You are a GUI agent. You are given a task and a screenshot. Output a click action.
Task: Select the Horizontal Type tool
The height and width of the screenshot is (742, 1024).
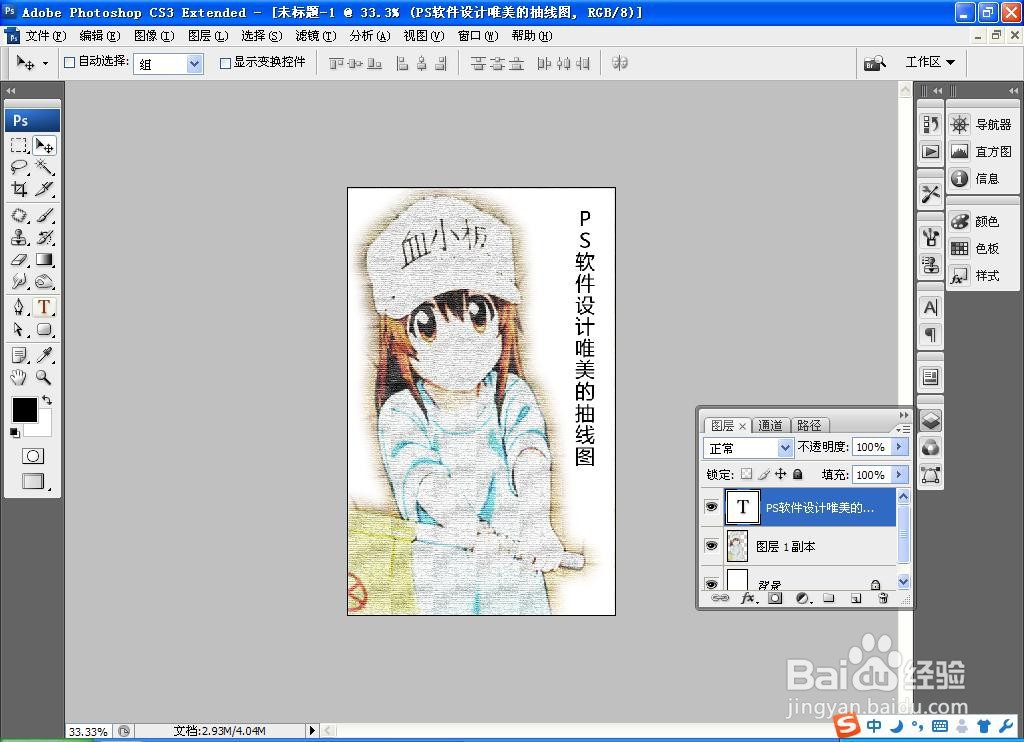tap(44, 306)
